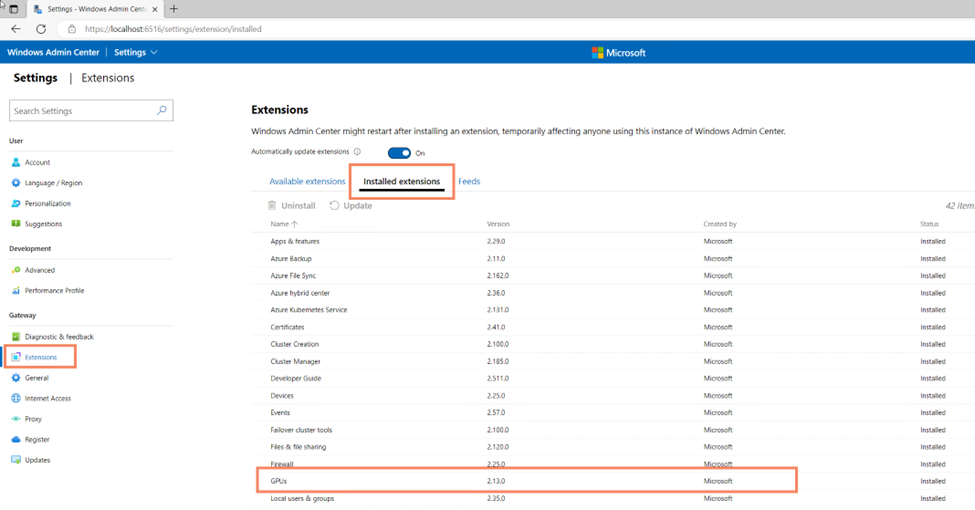Screen dimensions: 975x510
Task: Select the Devices extension row
Action: pyautogui.click(x=612, y=395)
